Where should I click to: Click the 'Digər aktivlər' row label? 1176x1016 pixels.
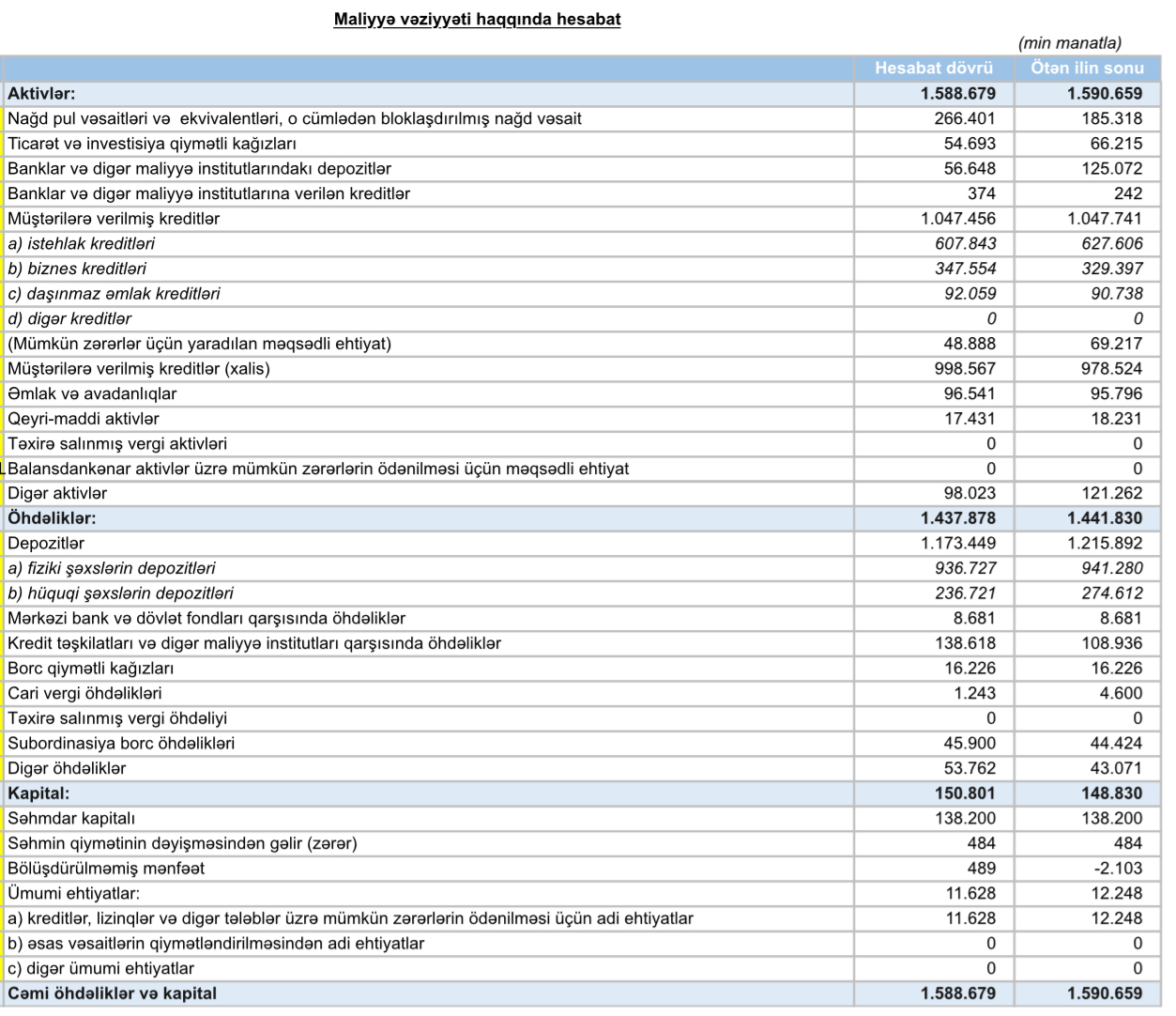57,493
